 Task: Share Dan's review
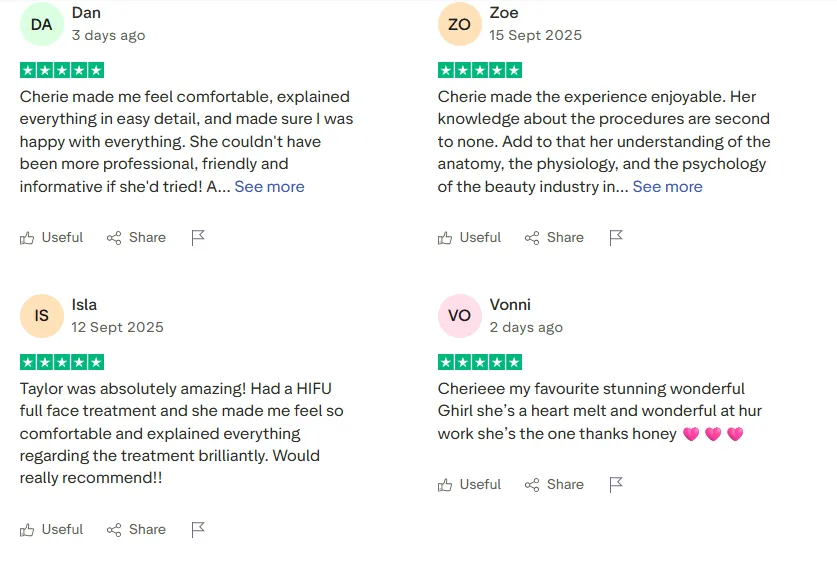click(136, 238)
